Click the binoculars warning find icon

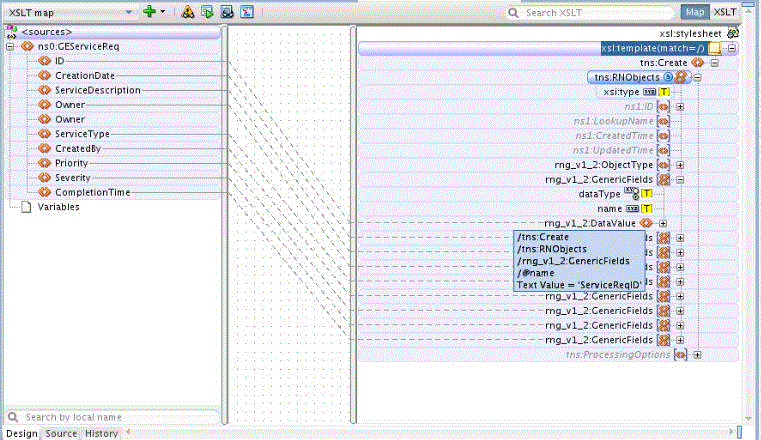(188, 12)
